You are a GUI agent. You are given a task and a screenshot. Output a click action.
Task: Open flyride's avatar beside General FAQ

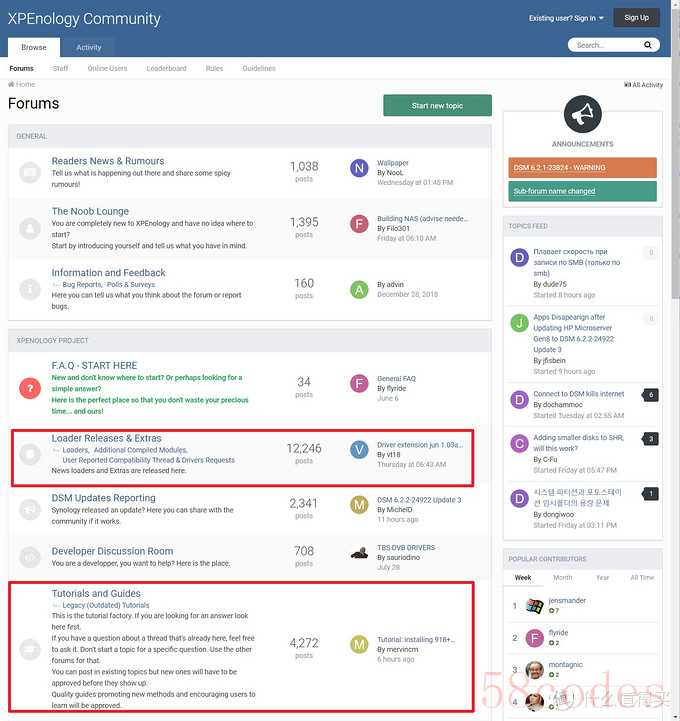click(359, 383)
